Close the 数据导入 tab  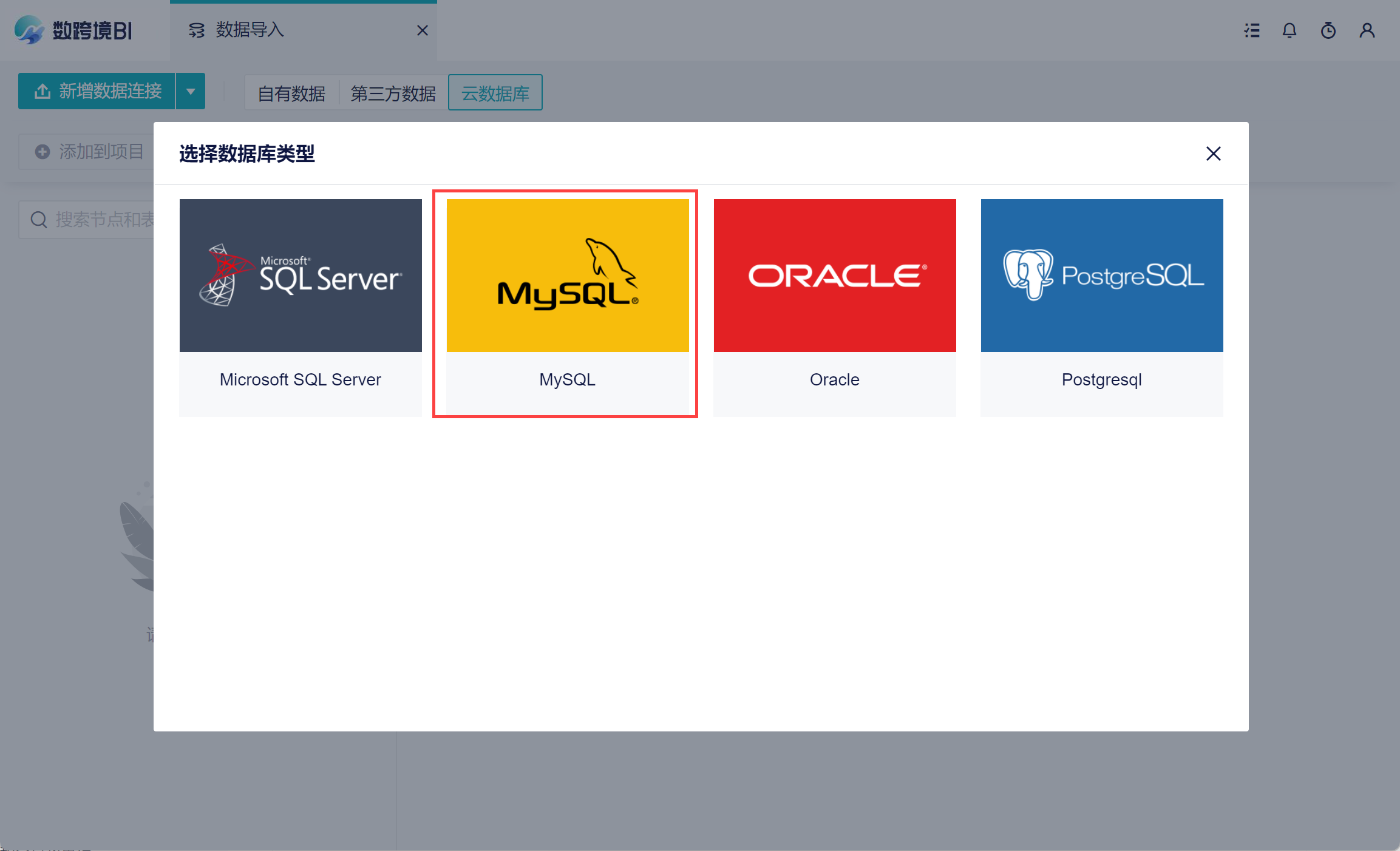[x=423, y=30]
